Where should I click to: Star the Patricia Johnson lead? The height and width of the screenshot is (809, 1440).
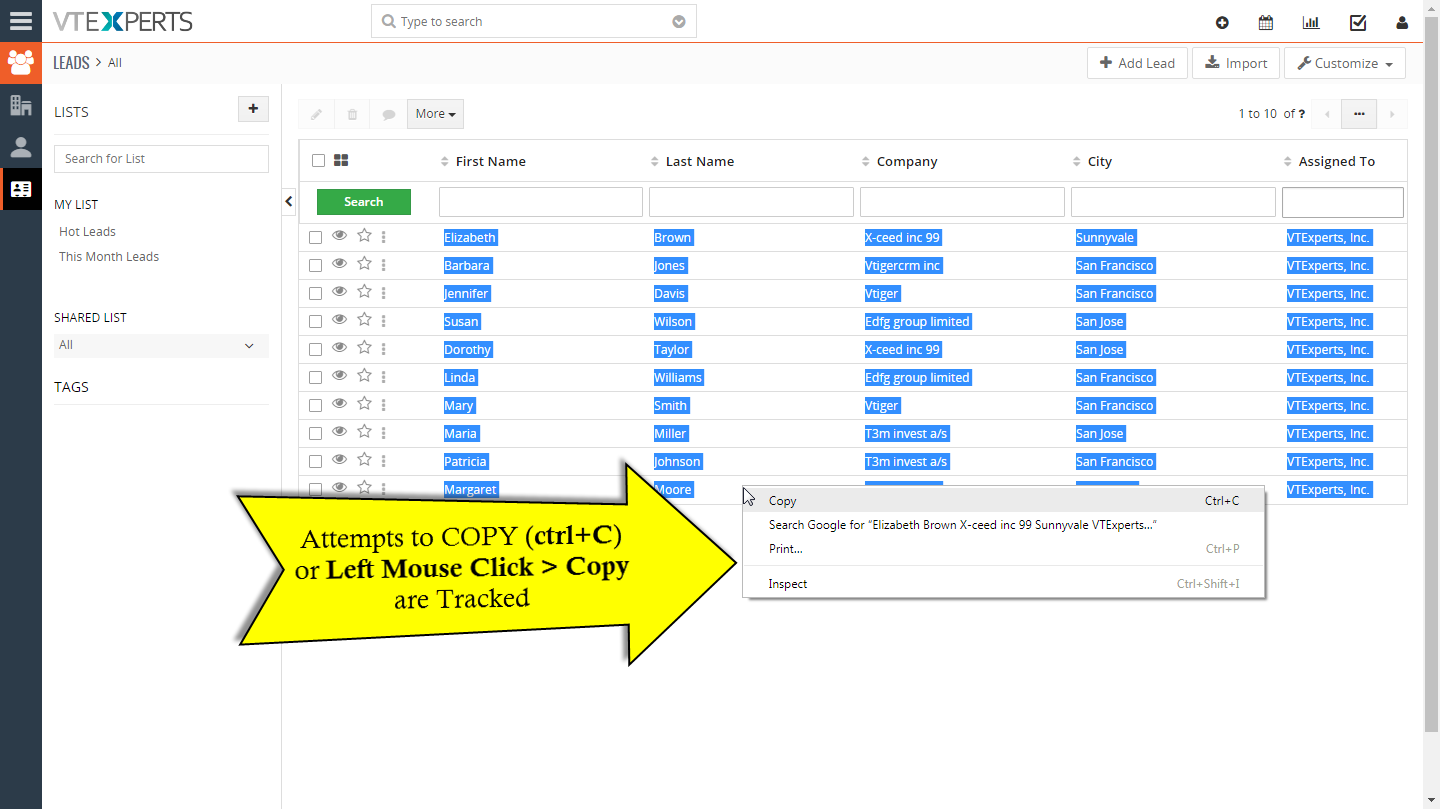pyautogui.click(x=364, y=460)
